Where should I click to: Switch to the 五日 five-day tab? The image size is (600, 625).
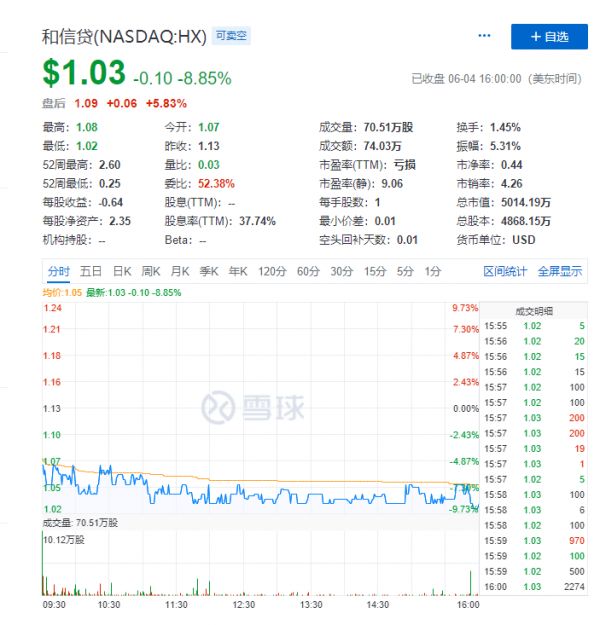pos(91,271)
